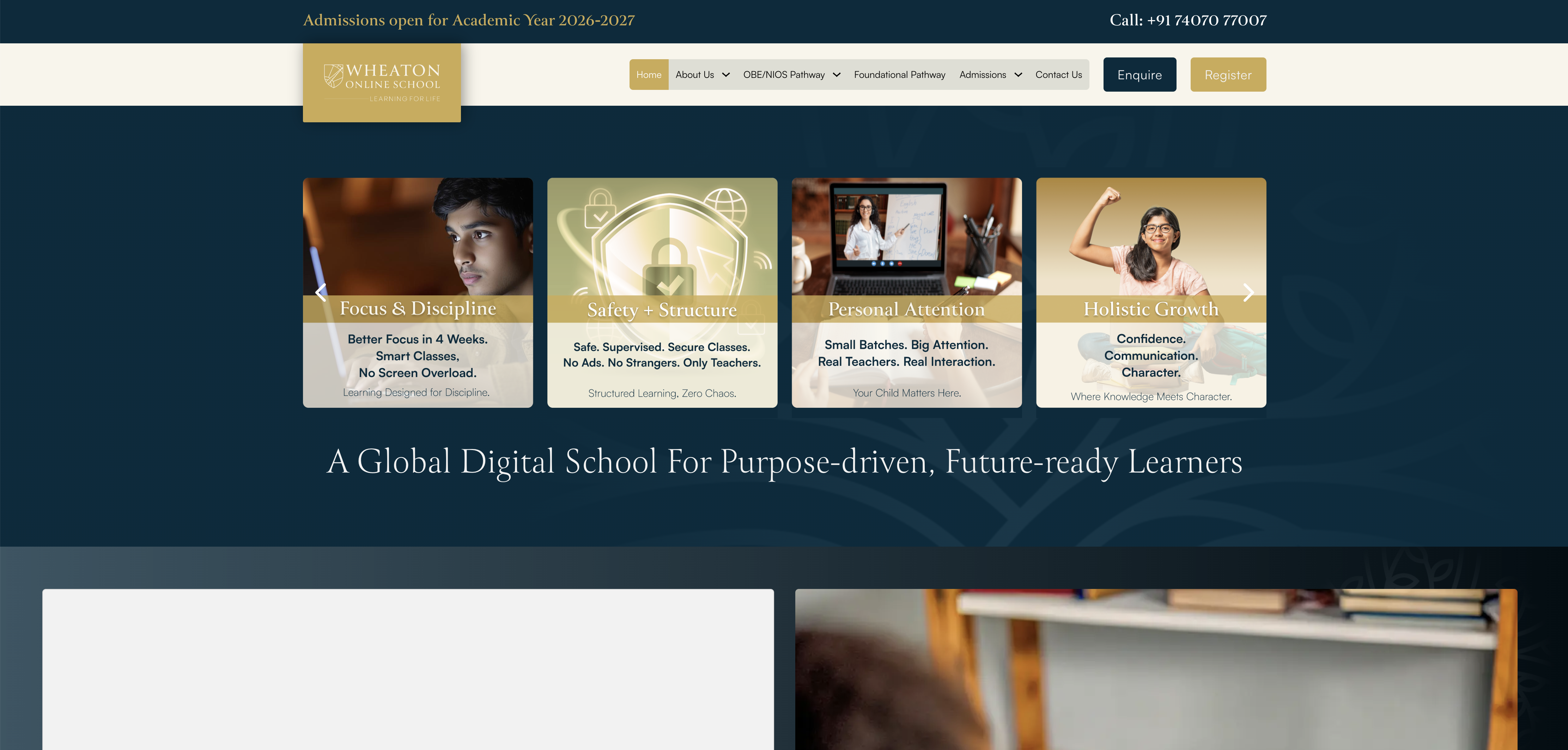Screen dimensions: 1568x750
Task: Open the Wheaton Online School logo
Action: click(382, 83)
